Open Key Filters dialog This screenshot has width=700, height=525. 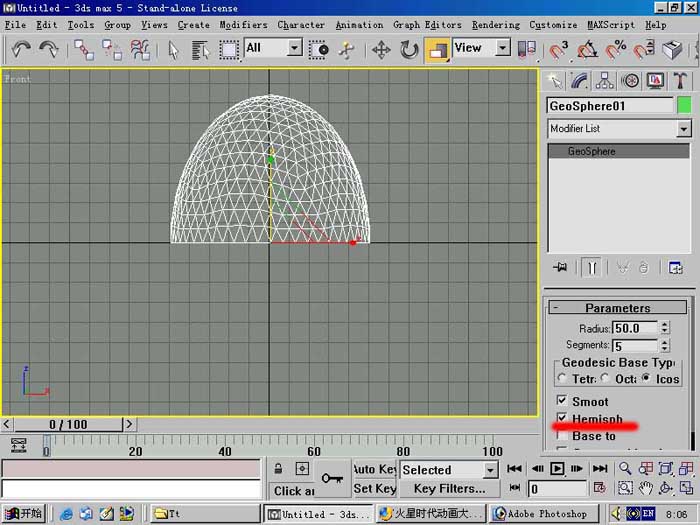coord(449,488)
